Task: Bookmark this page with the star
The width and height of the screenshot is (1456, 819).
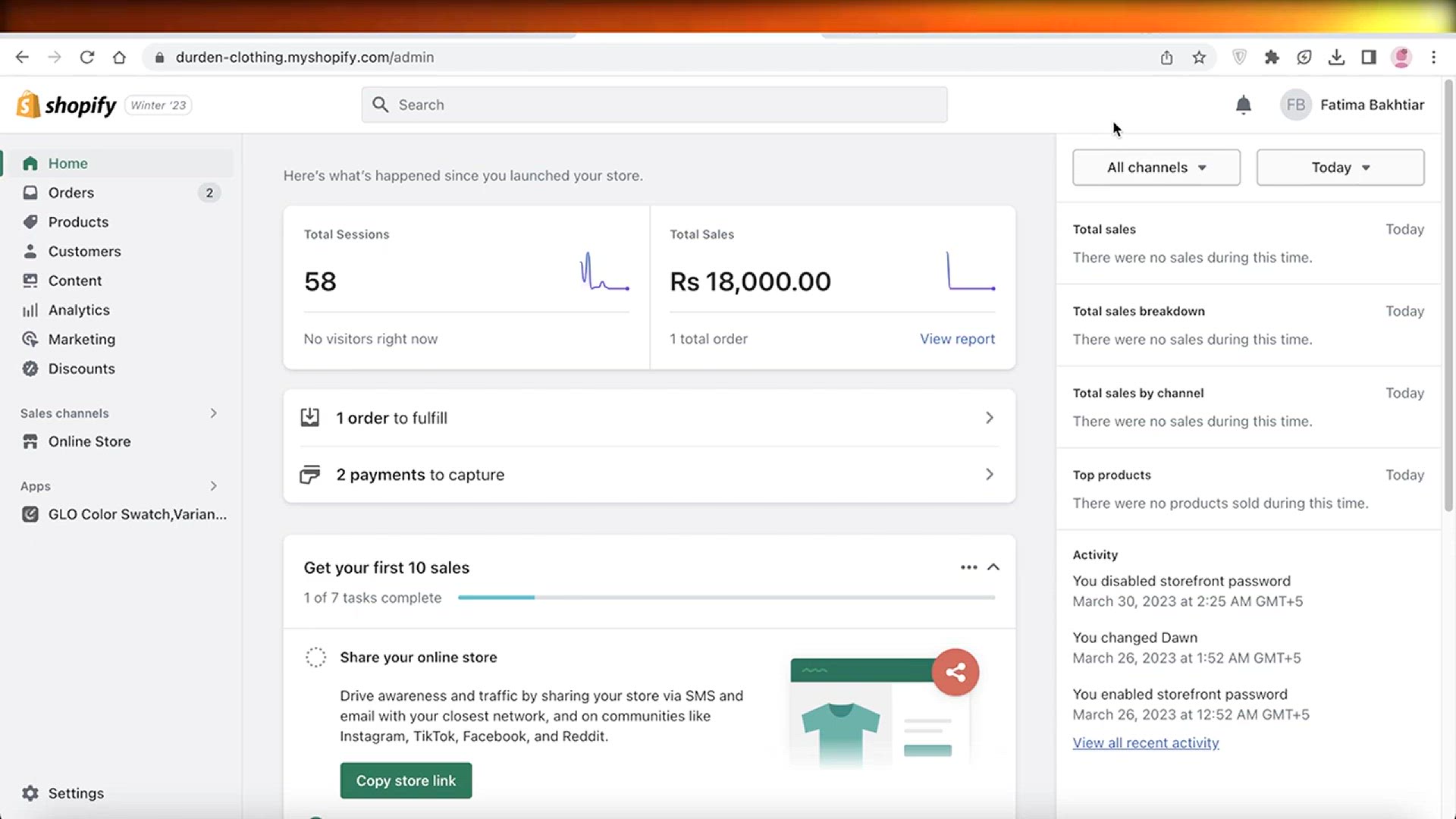Action: point(1199,57)
